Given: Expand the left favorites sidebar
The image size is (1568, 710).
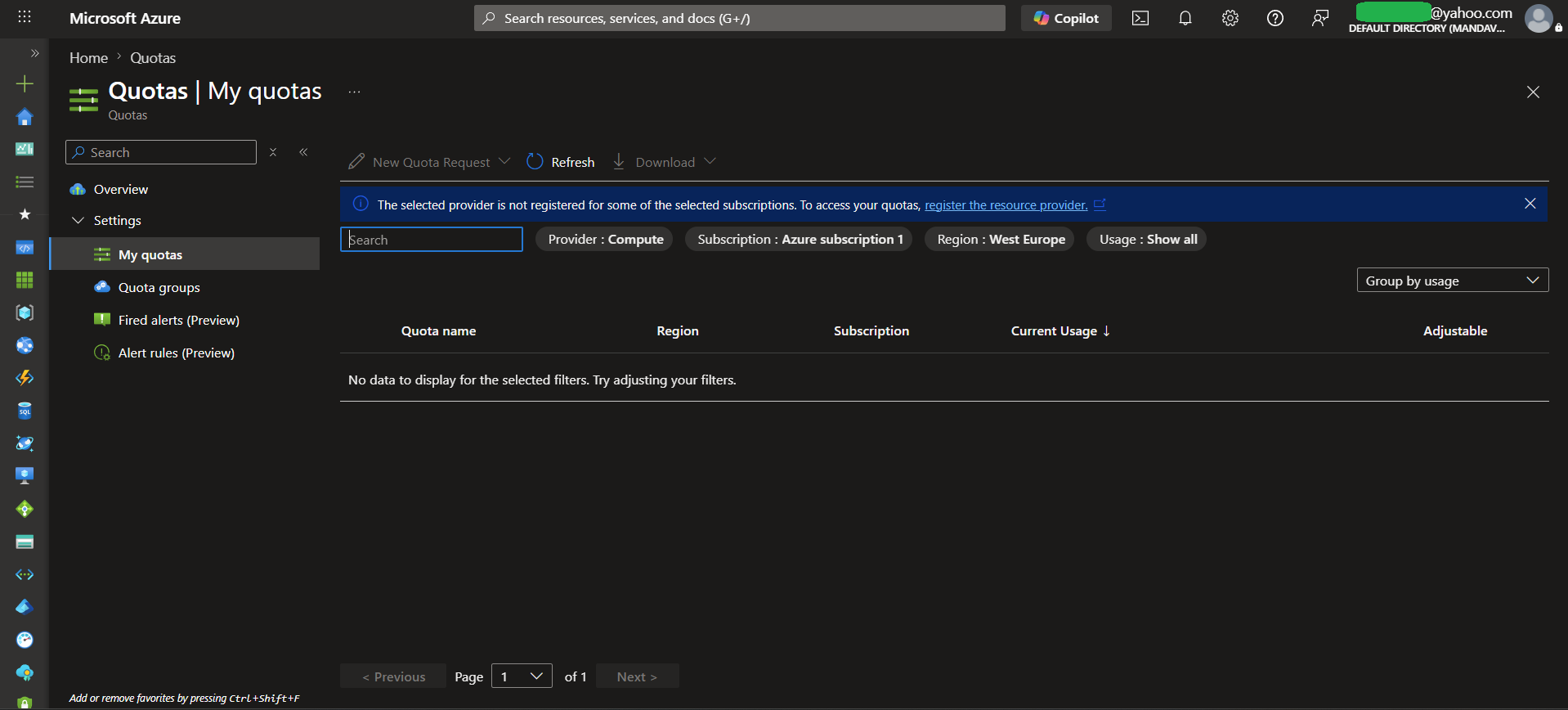Looking at the screenshot, I should tap(34, 53).
